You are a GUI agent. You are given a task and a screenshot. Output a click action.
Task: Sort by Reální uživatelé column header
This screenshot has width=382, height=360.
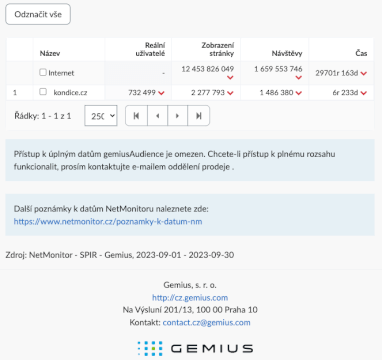coord(150,49)
